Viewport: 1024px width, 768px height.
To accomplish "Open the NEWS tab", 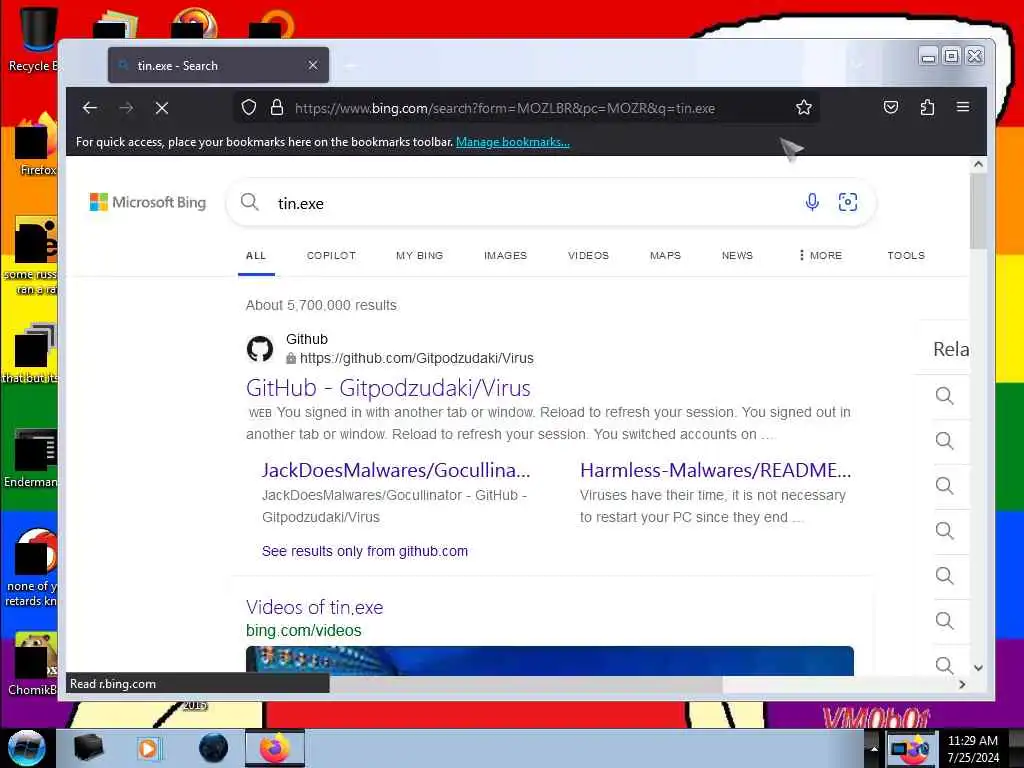I will point(737,255).
